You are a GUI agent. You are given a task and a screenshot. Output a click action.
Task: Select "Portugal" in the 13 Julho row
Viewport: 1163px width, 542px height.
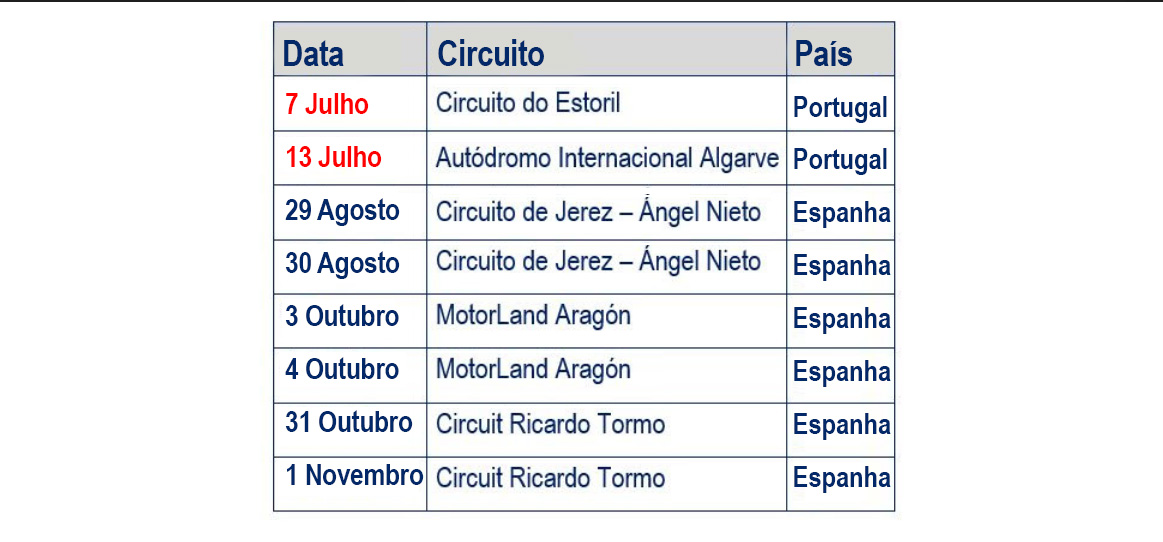(x=840, y=160)
